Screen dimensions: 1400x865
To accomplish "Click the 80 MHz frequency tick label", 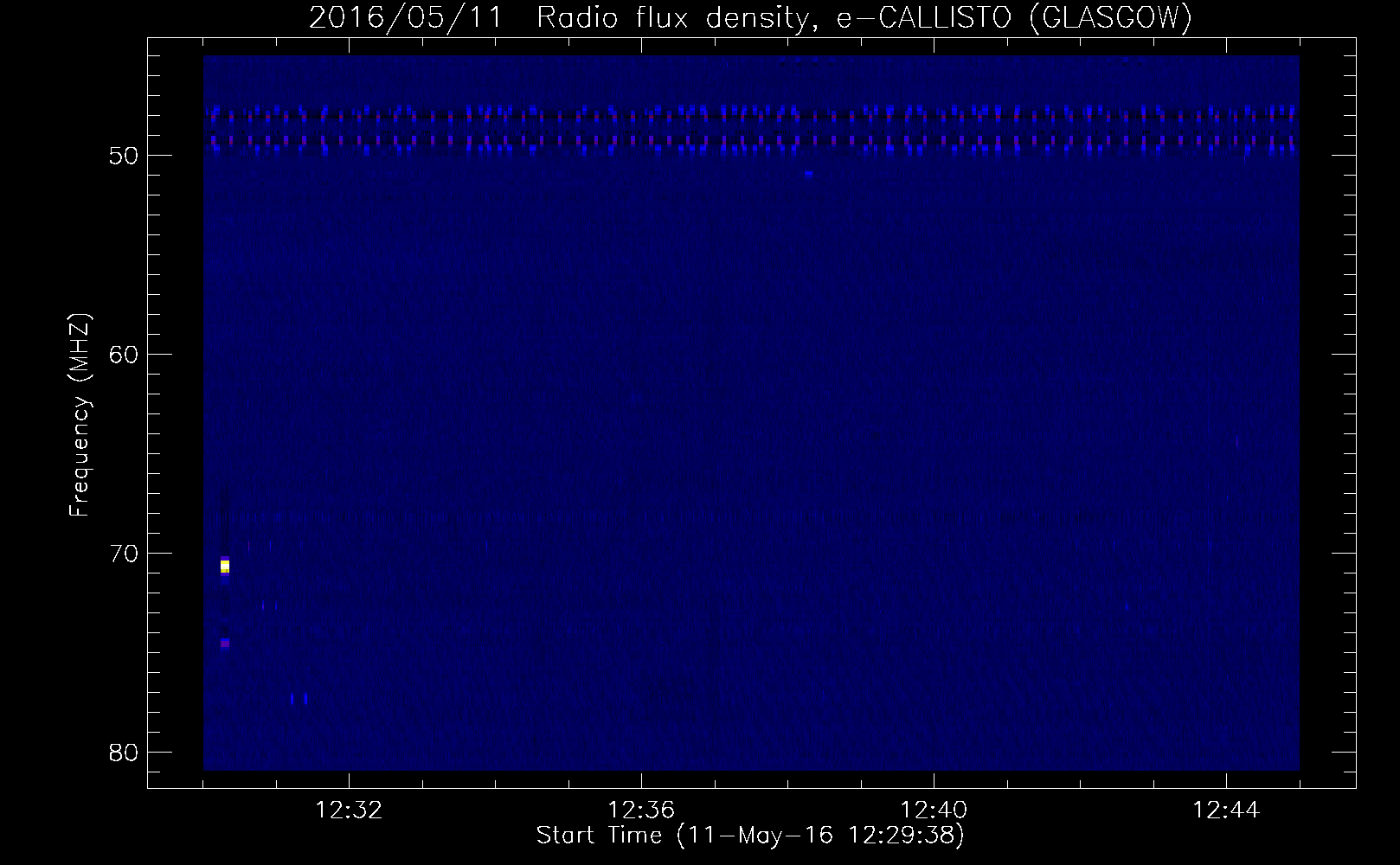I will [x=124, y=753].
